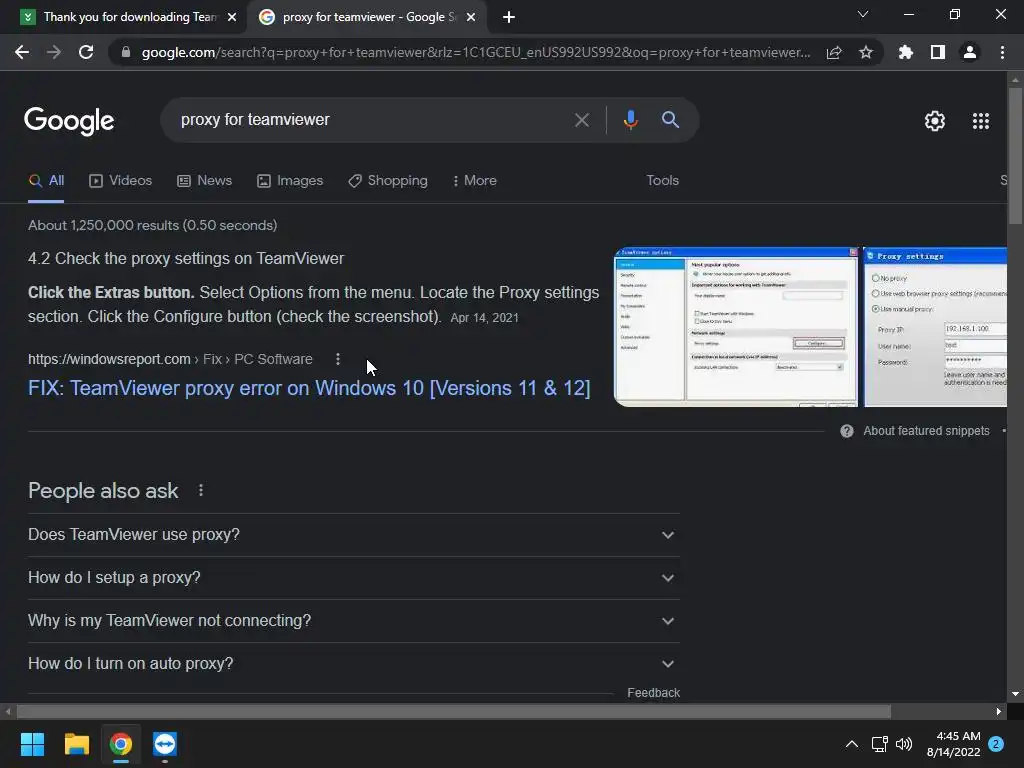Click the windowsreport.com breadcrumb URL
Viewport: 1024px width, 768px height.
point(109,359)
